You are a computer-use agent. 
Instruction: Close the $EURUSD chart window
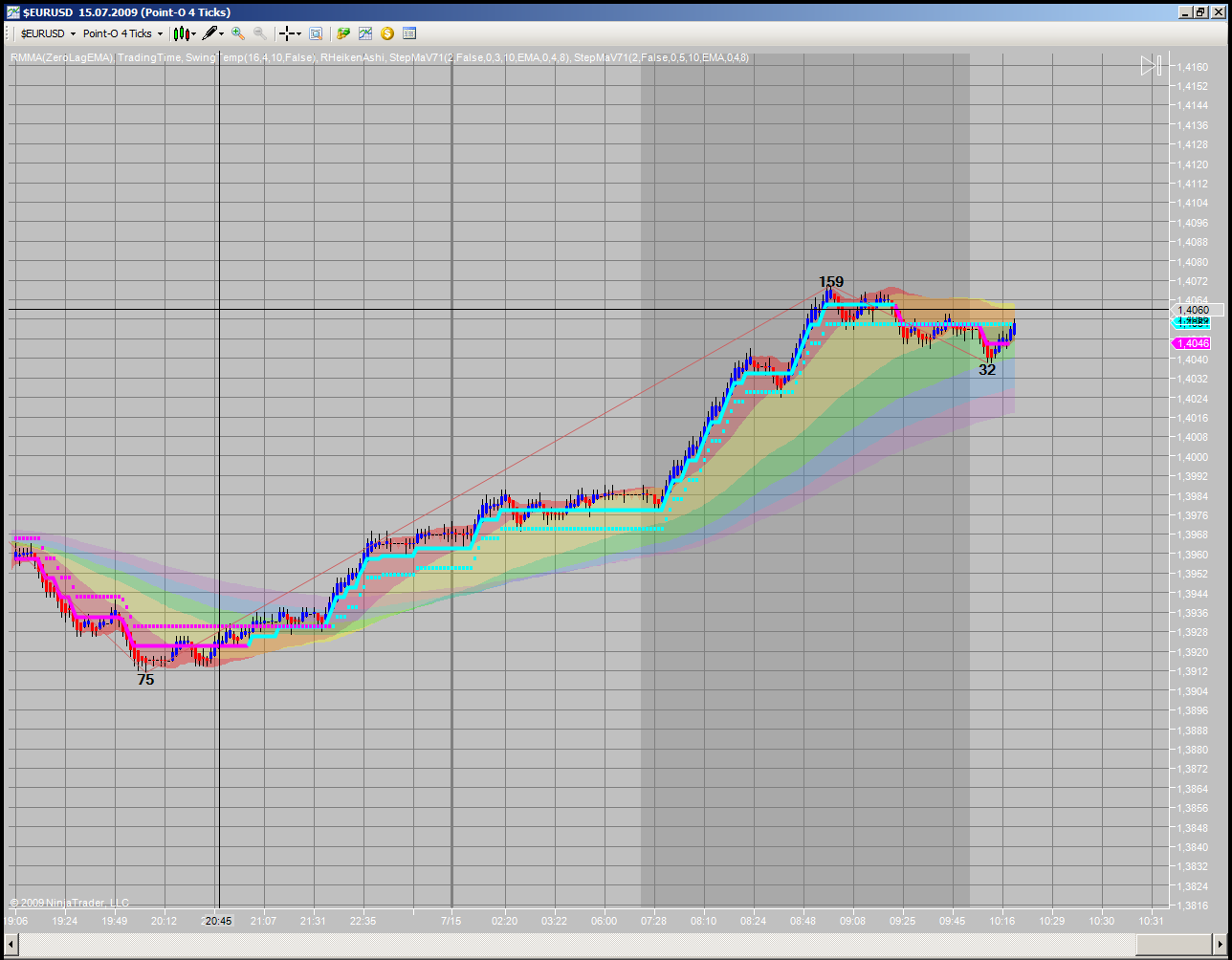click(x=1219, y=11)
